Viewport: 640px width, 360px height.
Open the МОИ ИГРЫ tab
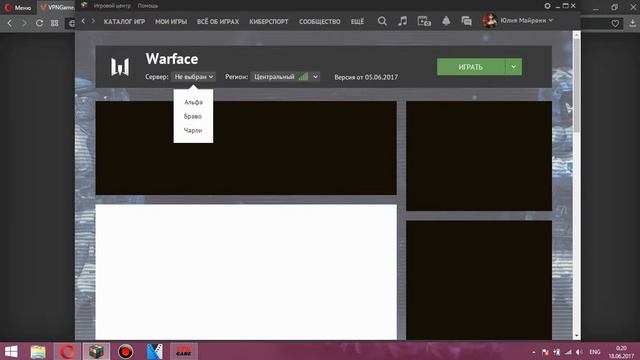171,22
